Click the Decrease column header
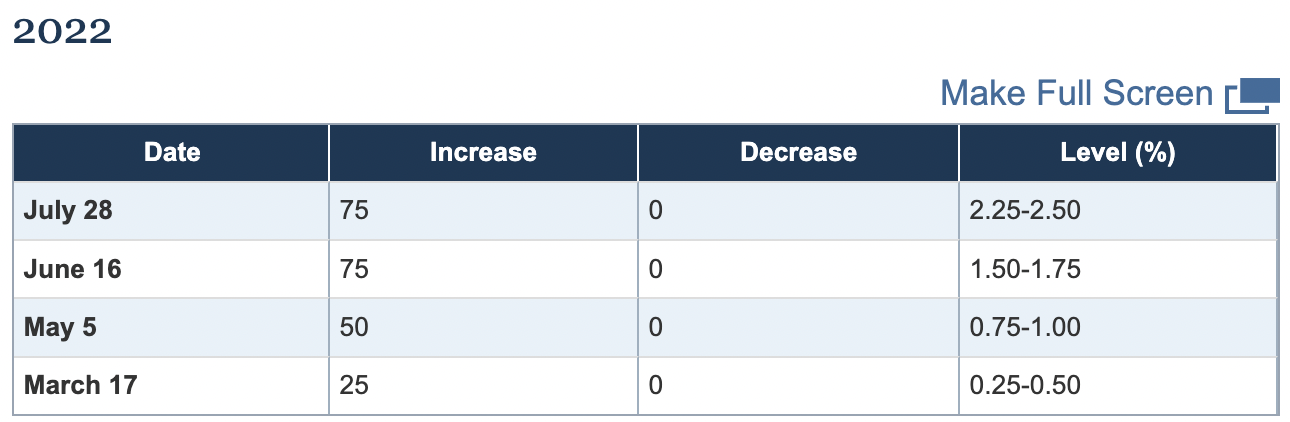Screen dimensions: 1290x422 point(798,152)
